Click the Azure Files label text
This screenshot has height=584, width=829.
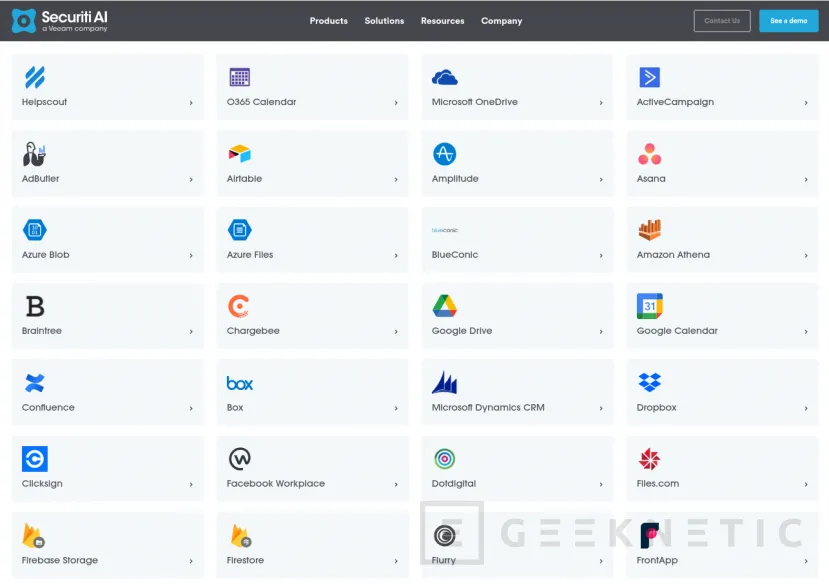[x=250, y=254]
